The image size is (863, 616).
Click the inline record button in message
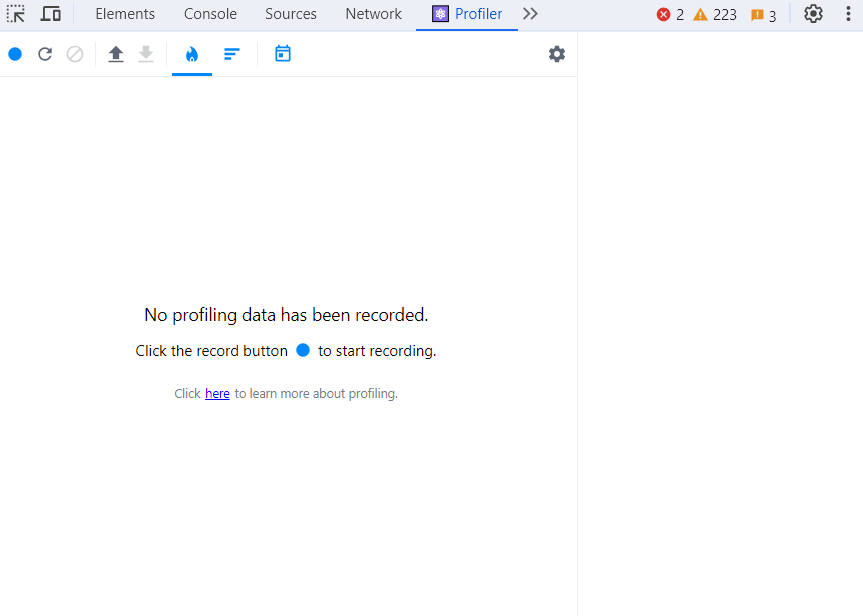click(x=303, y=350)
